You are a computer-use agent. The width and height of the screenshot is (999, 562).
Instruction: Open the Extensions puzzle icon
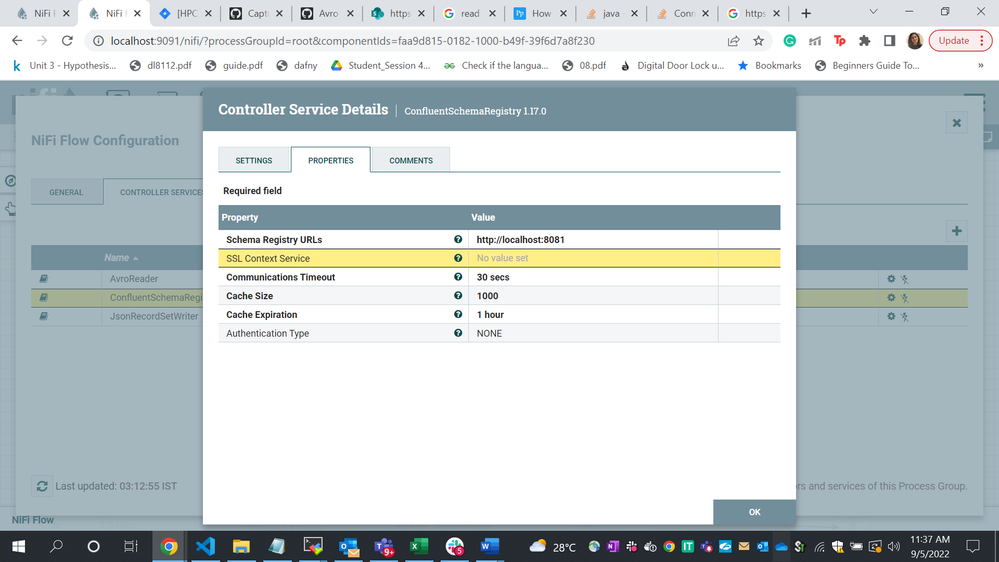(x=865, y=41)
